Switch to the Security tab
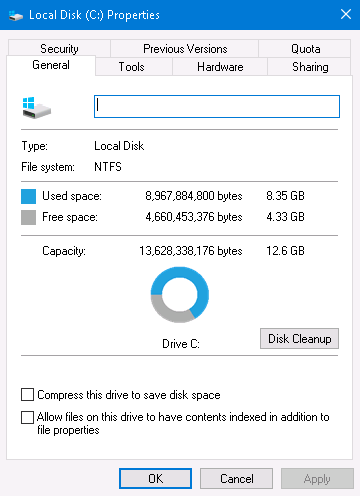The image size is (360, 496). coord(59,49)
